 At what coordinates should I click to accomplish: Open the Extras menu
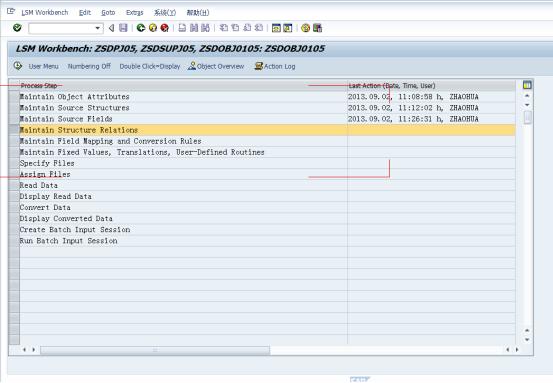pos(135,13)
